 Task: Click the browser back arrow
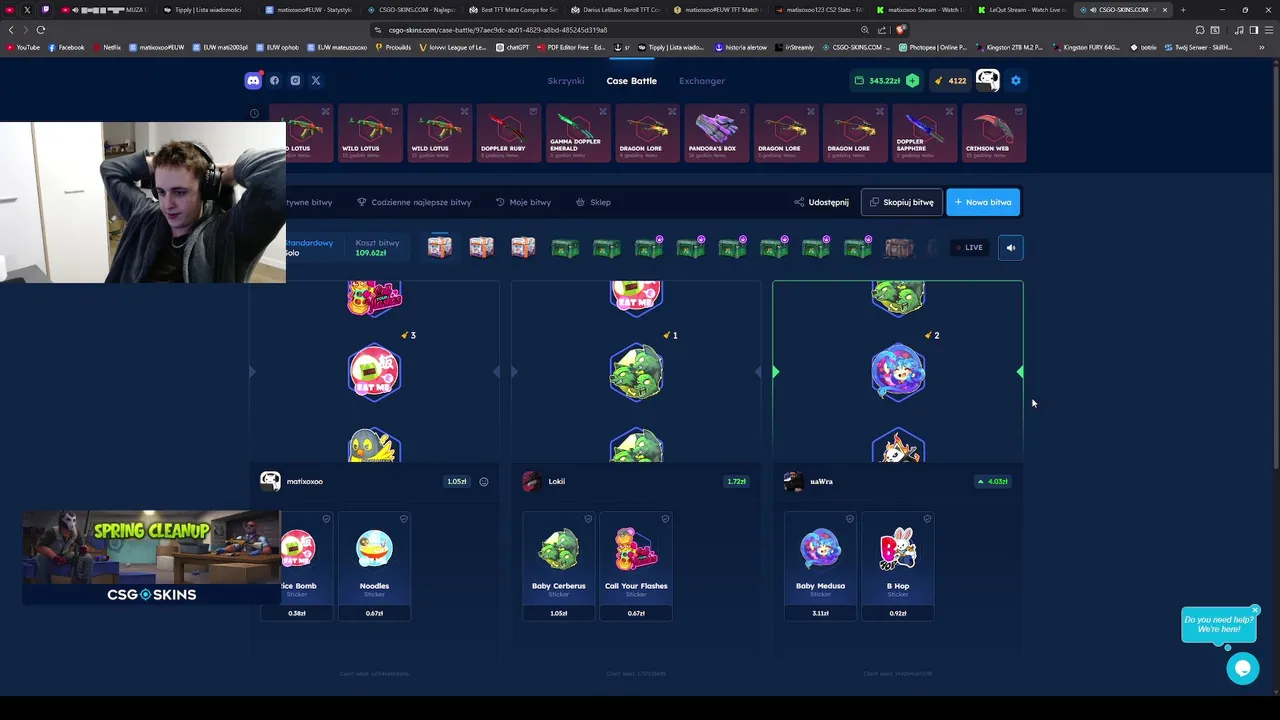click(11, 30)
